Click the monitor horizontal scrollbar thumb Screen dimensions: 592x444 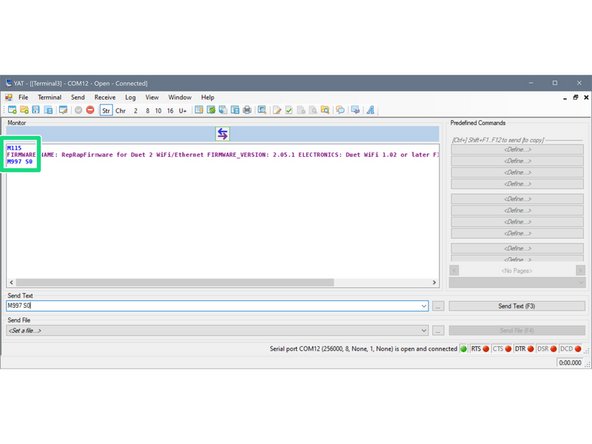click(175, 282)
